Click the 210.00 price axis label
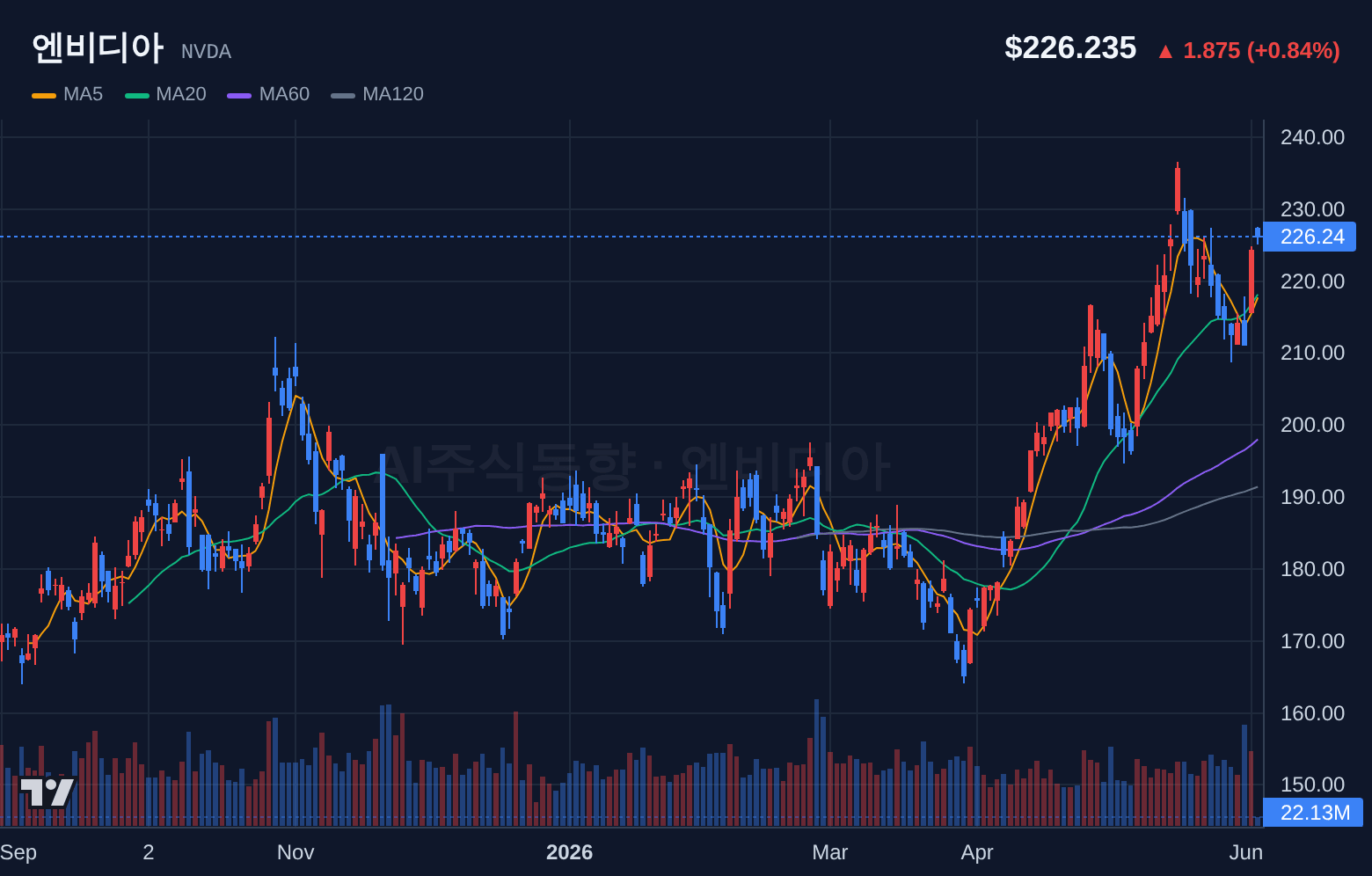The width and height of the screenshot is (1372, 876). [1312, 353]
